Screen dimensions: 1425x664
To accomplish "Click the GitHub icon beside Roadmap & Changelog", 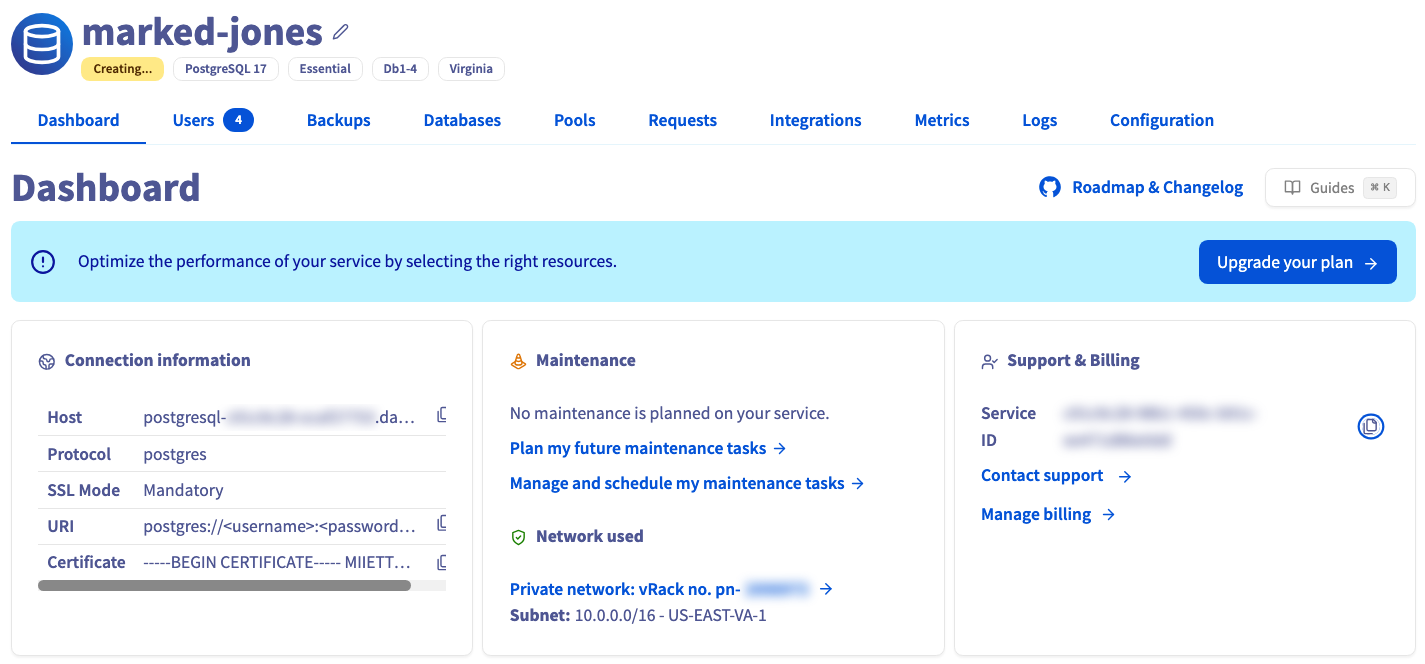I will click(1050, 187).
